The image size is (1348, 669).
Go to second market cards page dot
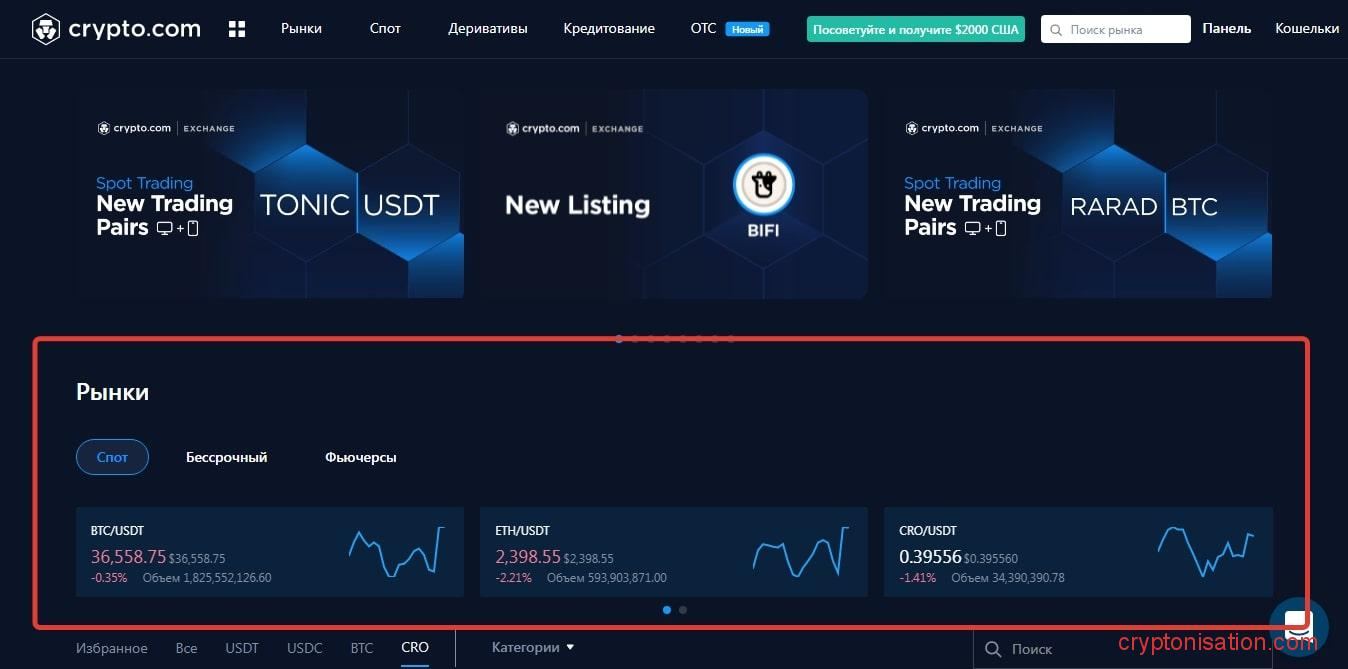pyautogui.click(x=683, y=609)
